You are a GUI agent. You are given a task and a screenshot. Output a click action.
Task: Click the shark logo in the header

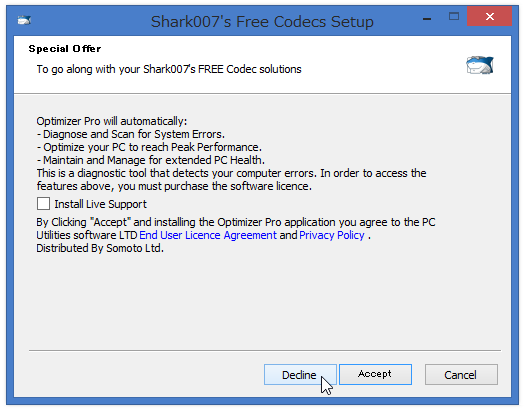click(x=480, y=65)
